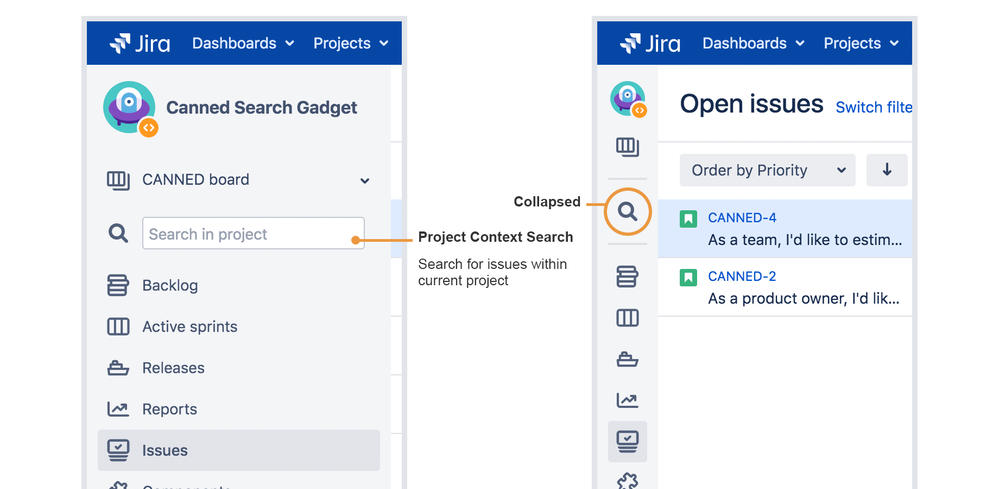Click the Reports chart icon in the collapsed sidebar

[628, 400]
